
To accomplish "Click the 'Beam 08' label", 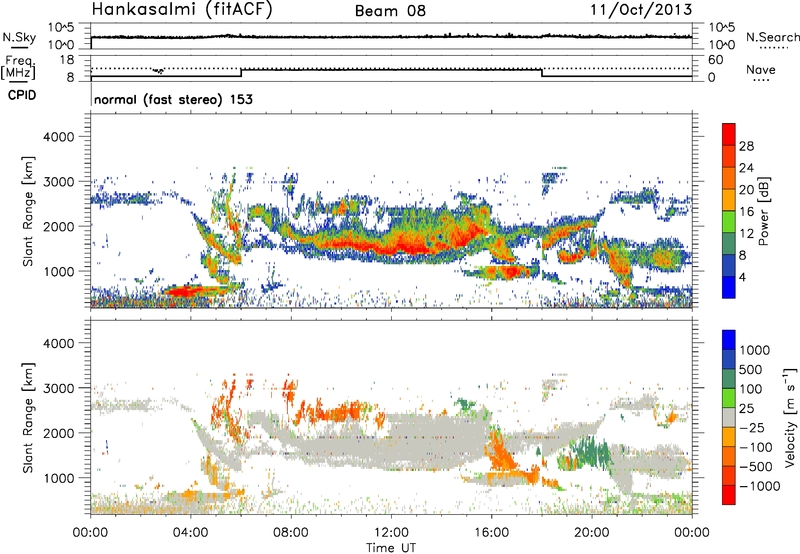I will click(390, 11).
